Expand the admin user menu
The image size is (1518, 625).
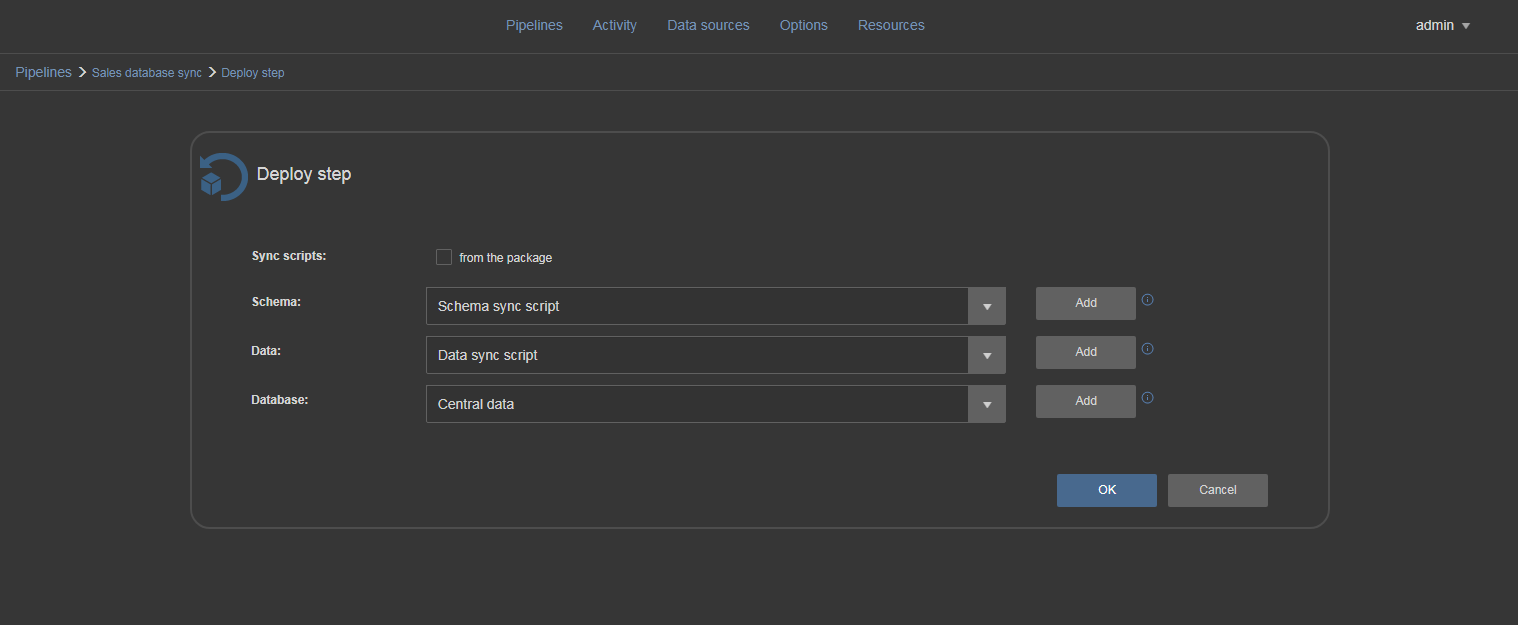pos(1443,25)
